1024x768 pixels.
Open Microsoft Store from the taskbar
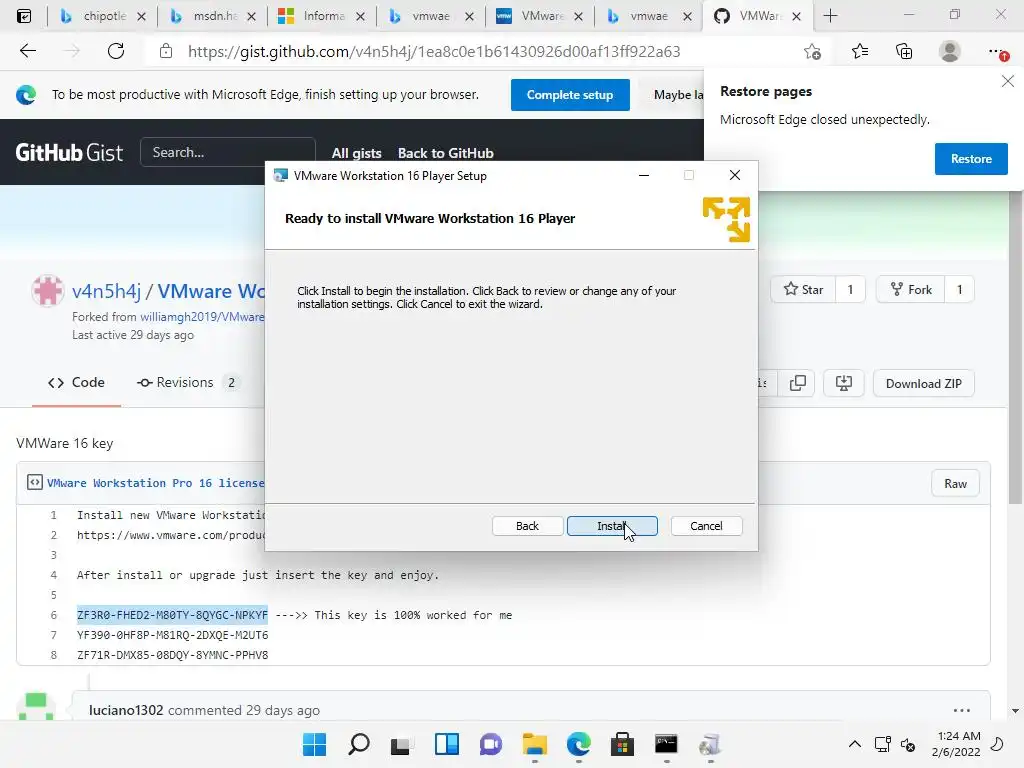pos(622,744)
